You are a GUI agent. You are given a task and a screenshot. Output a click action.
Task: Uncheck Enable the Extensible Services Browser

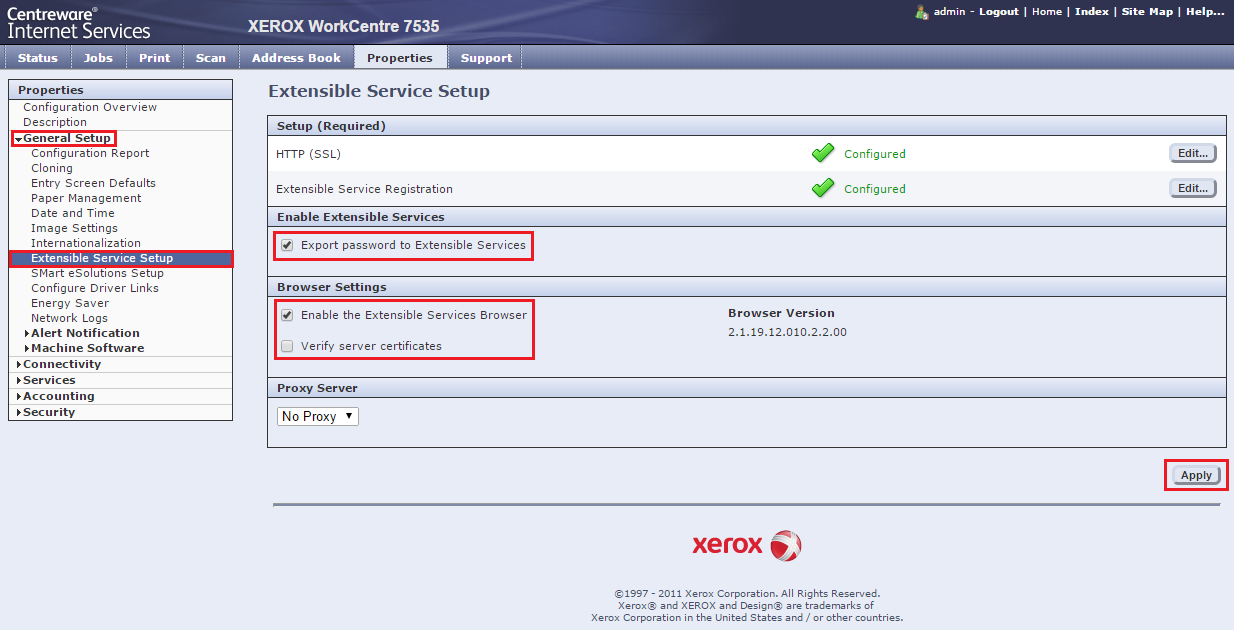(288, 315)
